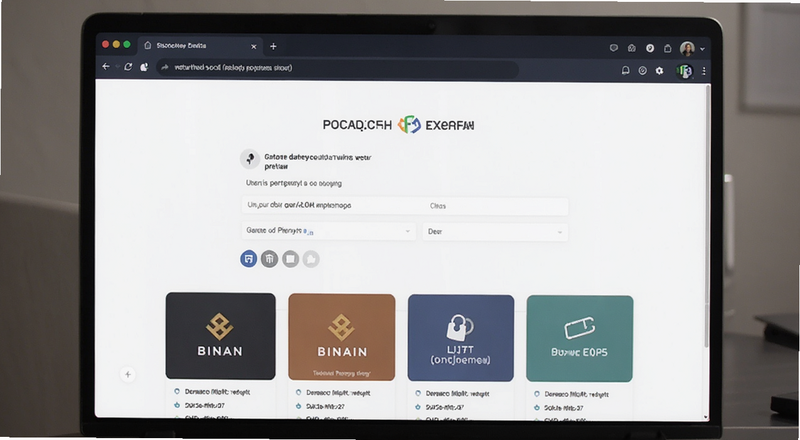The width and height of the screenshot is (800, 440).
Task: Focus the browser address bar
Action: tap(337, 68)
